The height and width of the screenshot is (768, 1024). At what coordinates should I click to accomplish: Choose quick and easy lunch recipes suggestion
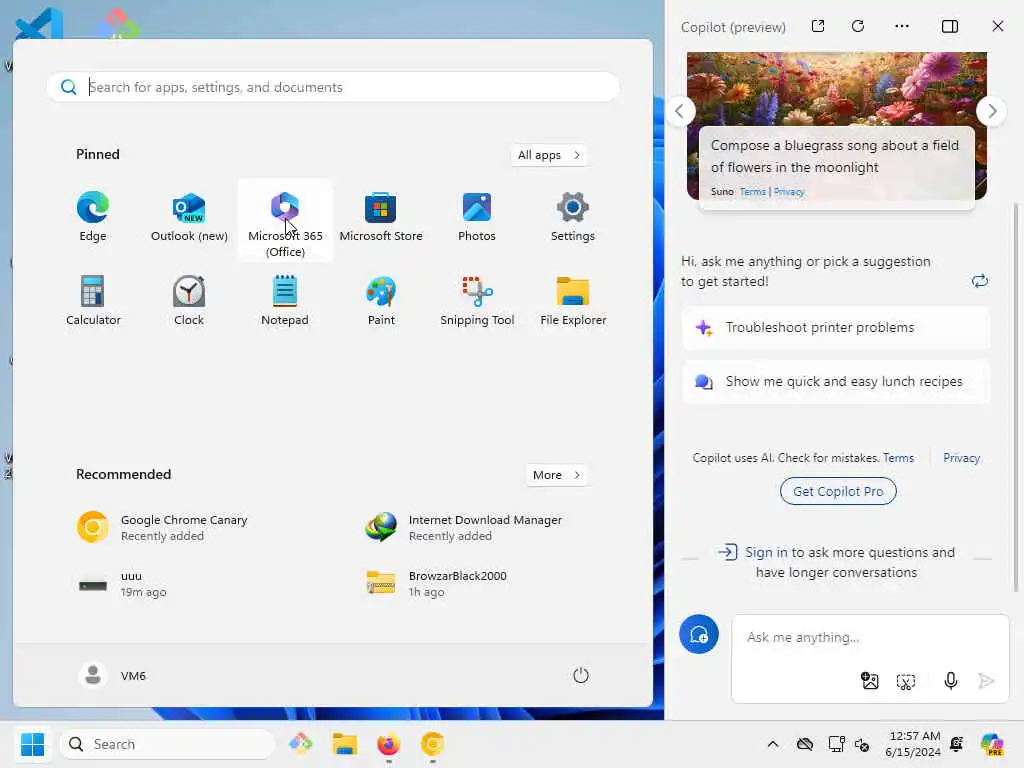click(836, 381)
